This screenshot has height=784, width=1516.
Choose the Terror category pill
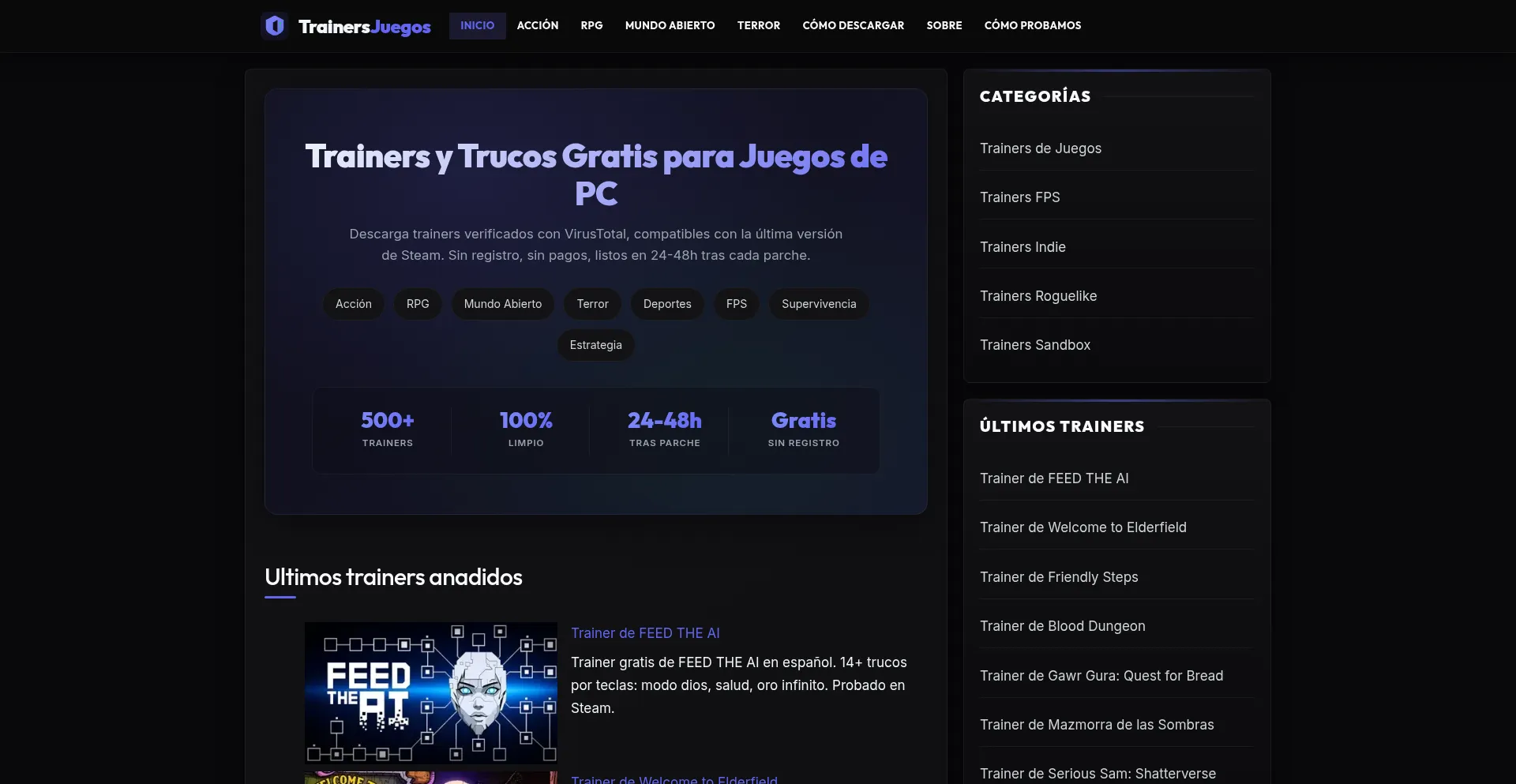click(x=593, y=304)
